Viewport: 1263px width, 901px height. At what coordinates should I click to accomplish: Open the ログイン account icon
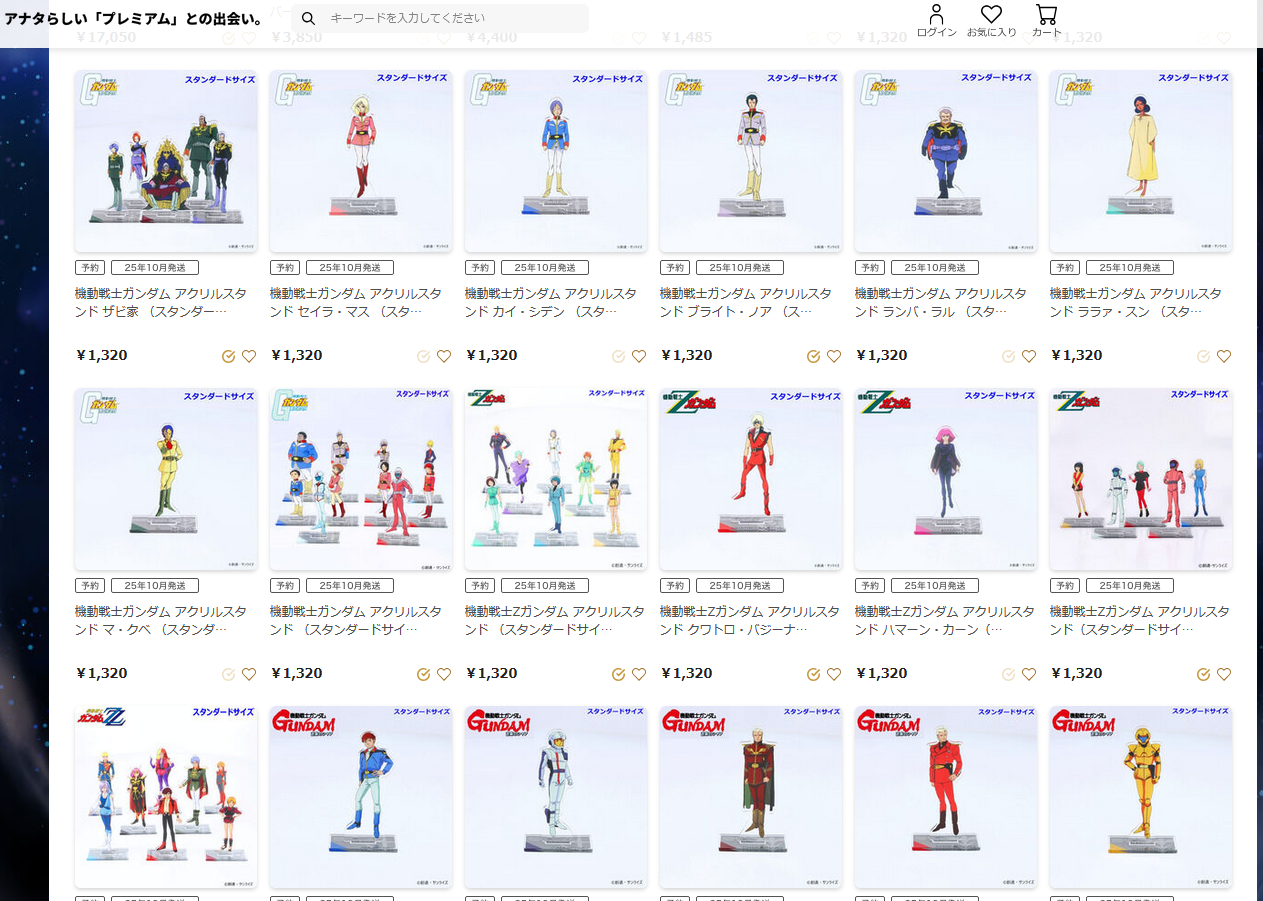click(936, 20)
